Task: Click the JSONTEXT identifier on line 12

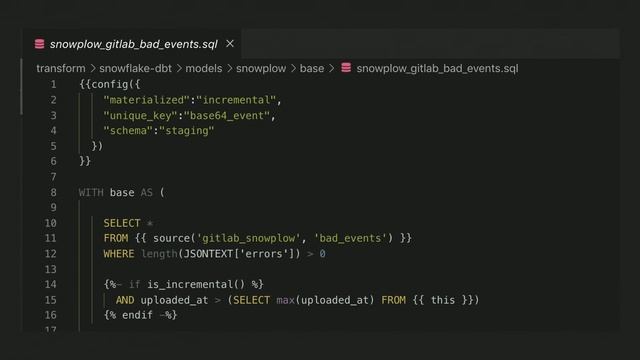Action: tap(209, 254)
